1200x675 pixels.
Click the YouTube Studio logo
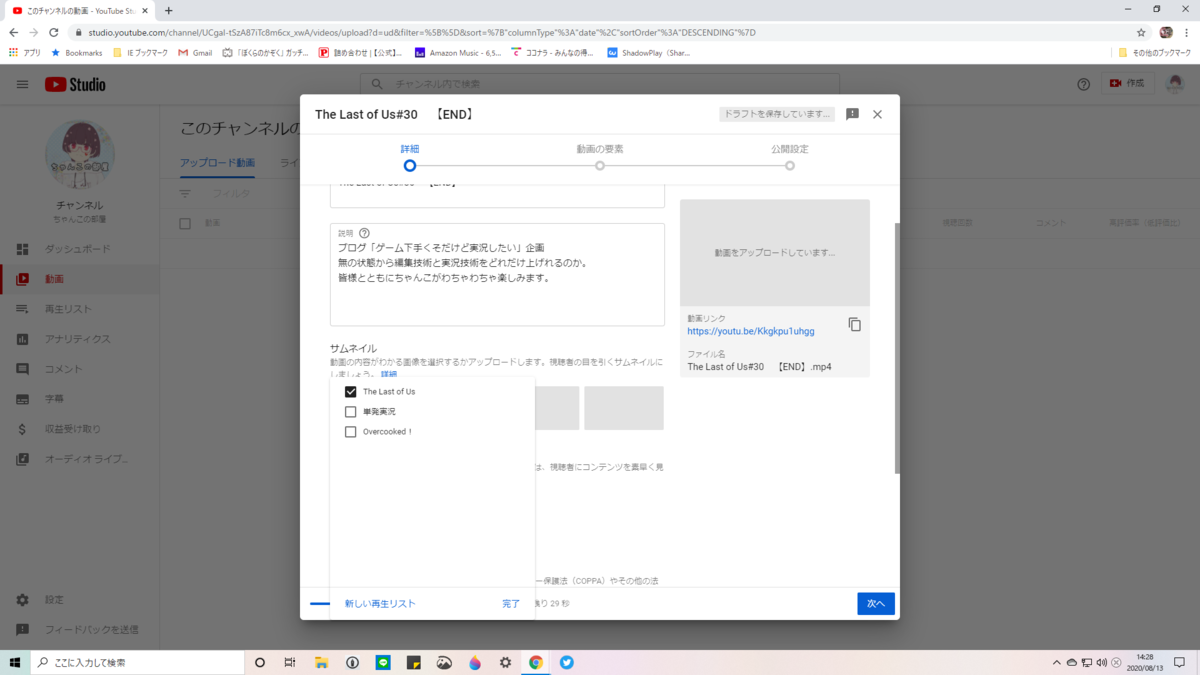coord(75,85)
